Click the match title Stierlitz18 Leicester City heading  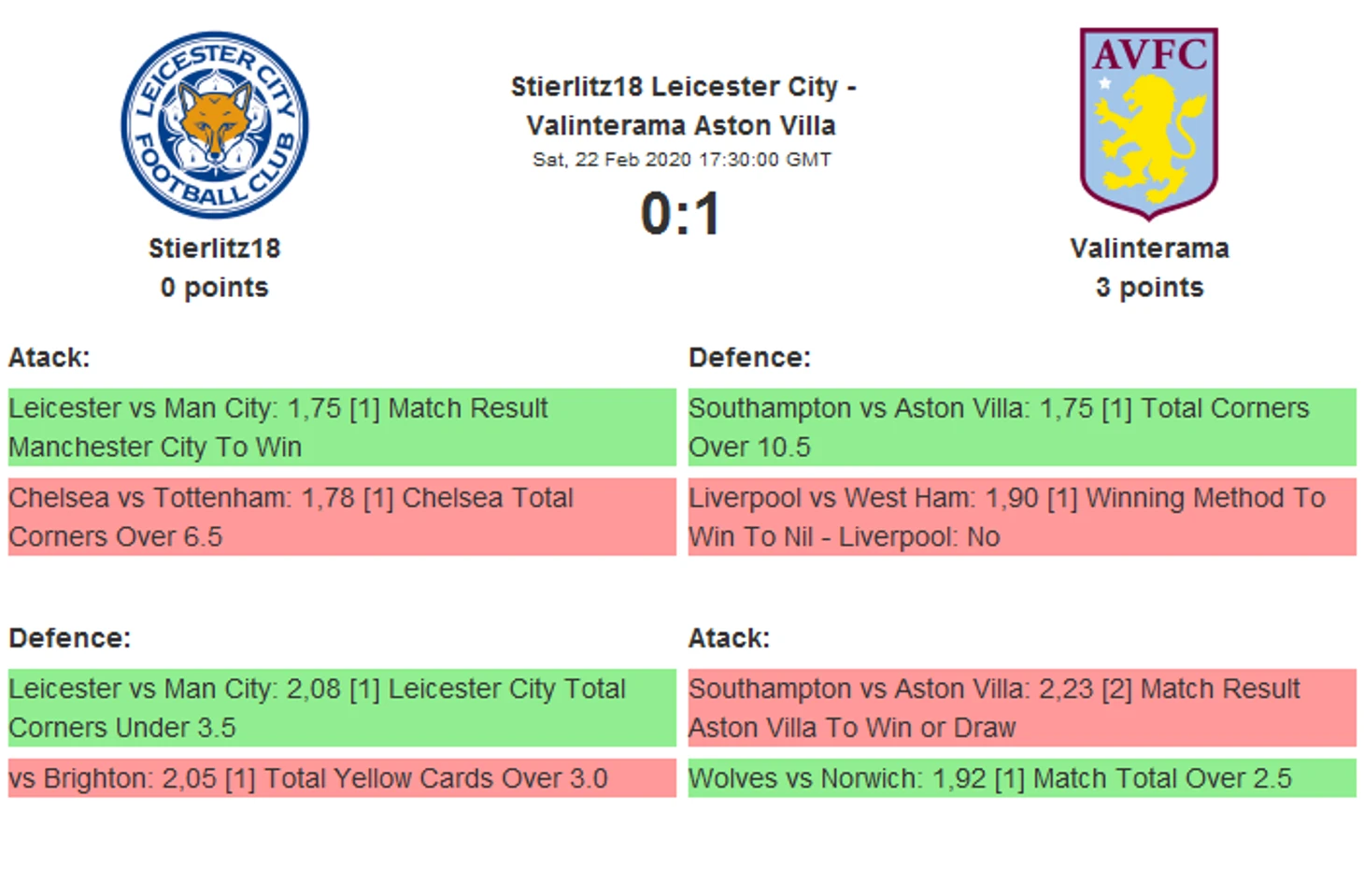682,106
